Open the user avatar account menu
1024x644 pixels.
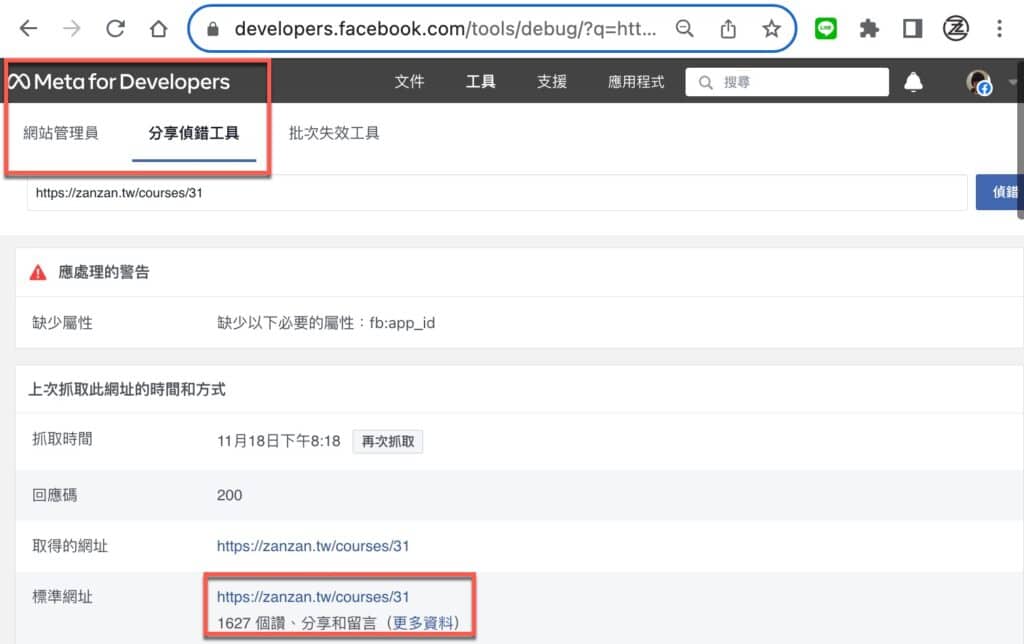click(979, 82)
